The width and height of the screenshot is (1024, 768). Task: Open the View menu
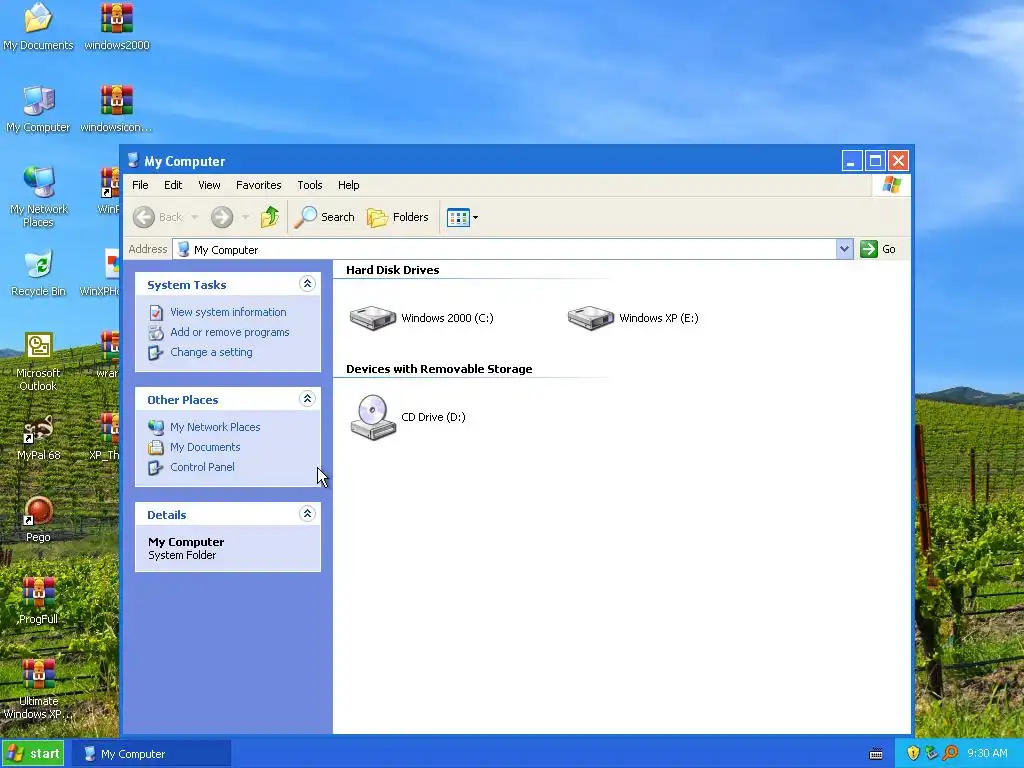(209, 185)
